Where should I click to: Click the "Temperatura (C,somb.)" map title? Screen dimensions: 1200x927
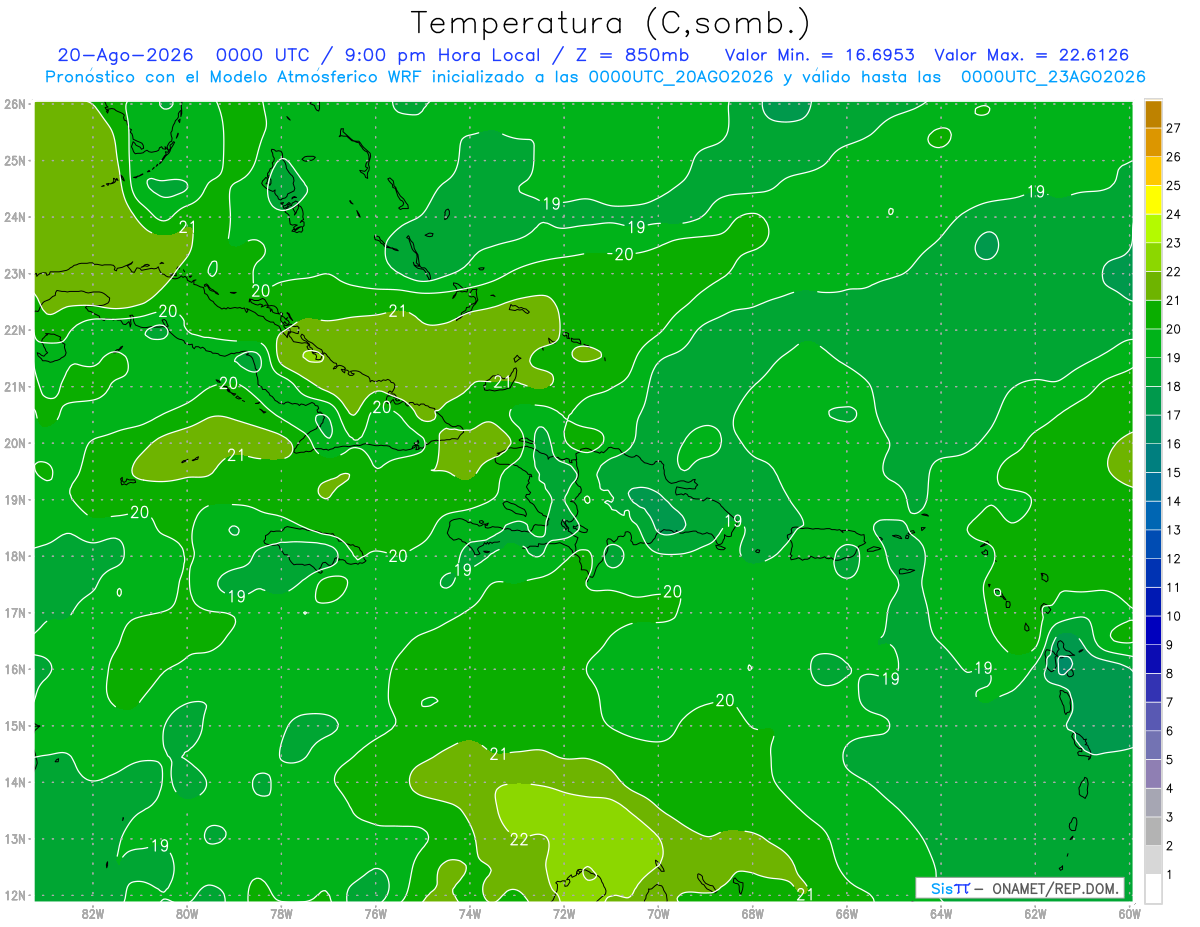tap(611, 22)
